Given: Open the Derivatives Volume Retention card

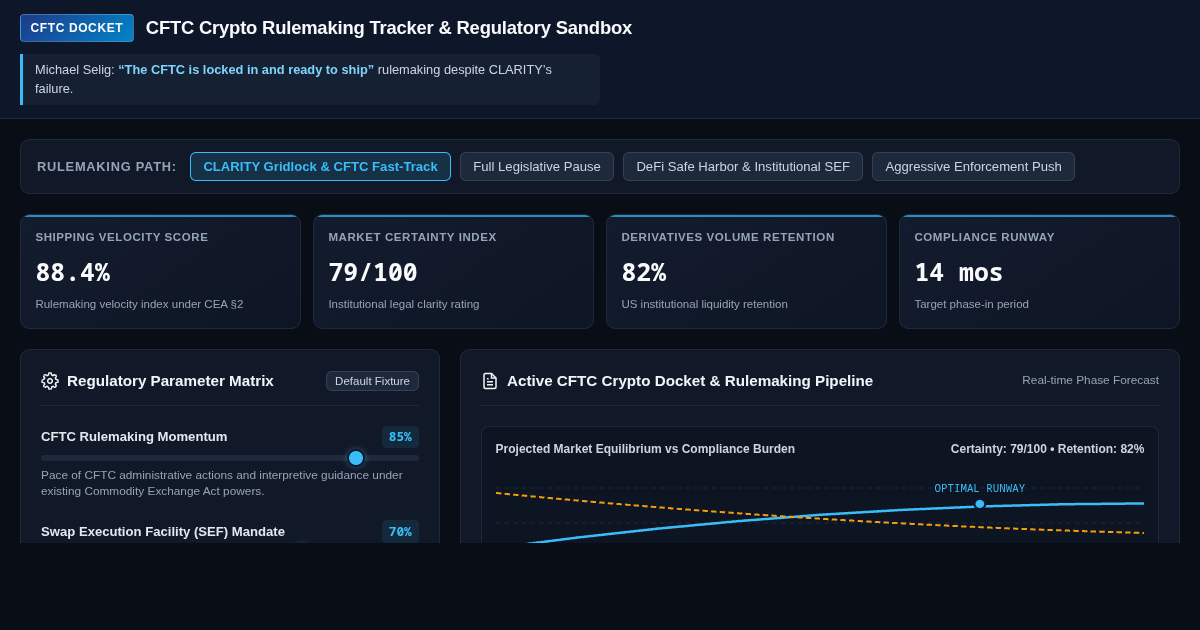Looking at the screenshot, I should click(x=746, y=272).
